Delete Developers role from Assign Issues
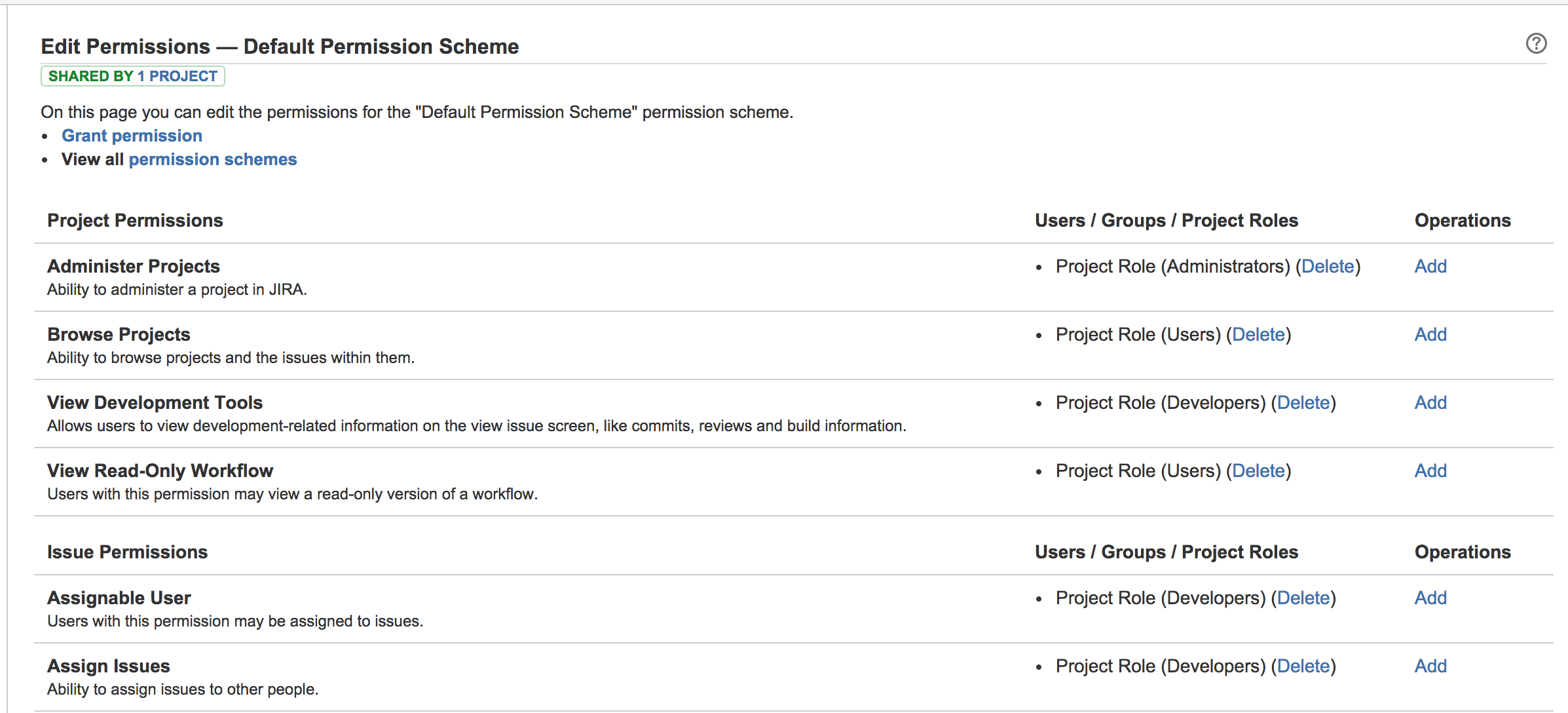Screen dimensions: 1568x713 1303,666
